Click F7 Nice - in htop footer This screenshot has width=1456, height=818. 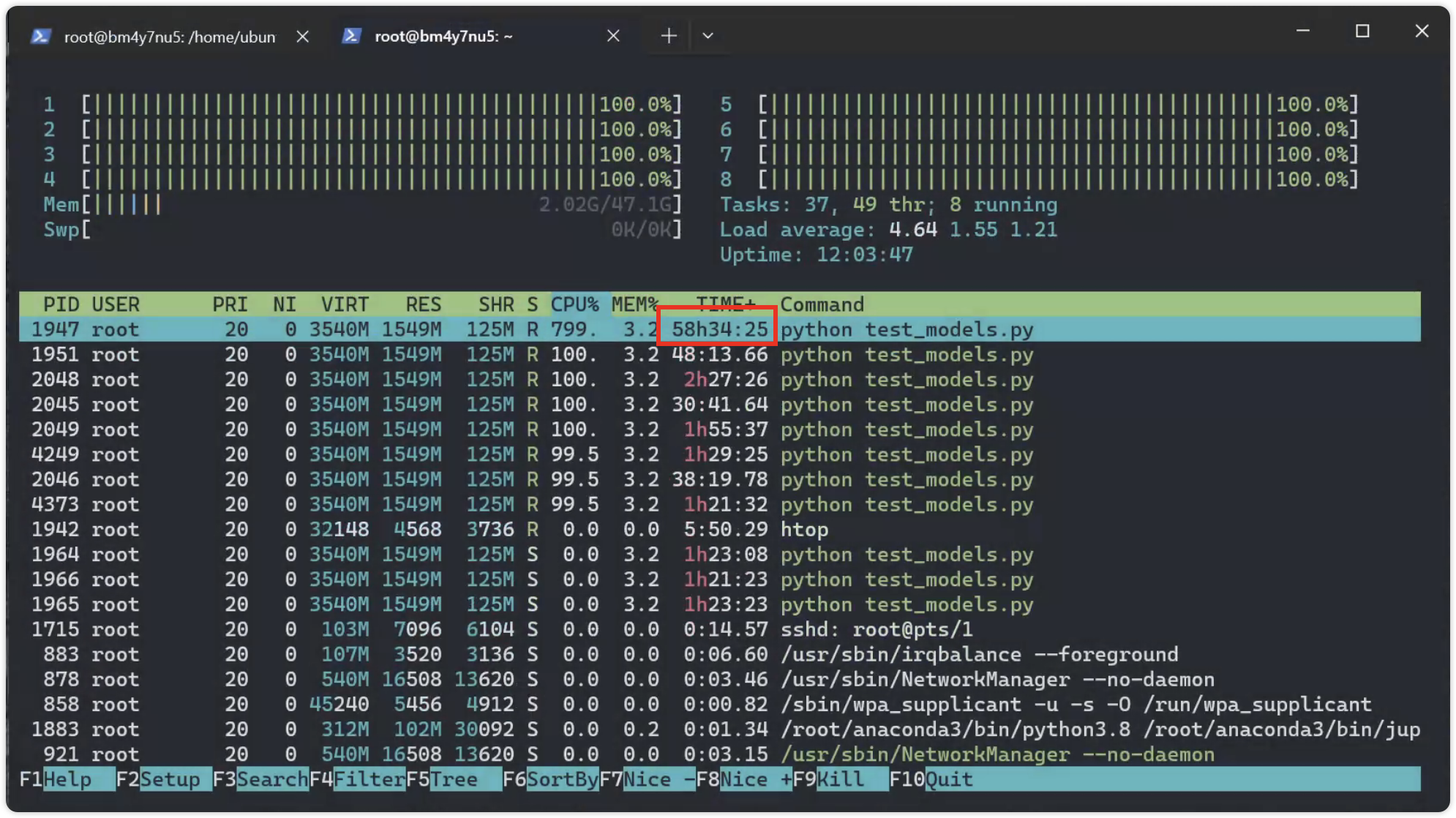(x=648, y=779)
